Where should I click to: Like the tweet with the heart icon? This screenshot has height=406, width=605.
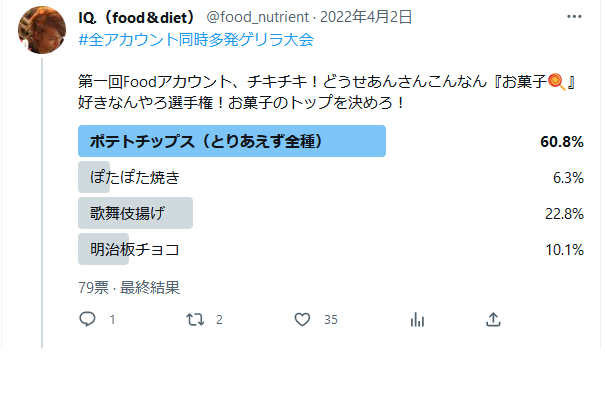coord(302,320)
